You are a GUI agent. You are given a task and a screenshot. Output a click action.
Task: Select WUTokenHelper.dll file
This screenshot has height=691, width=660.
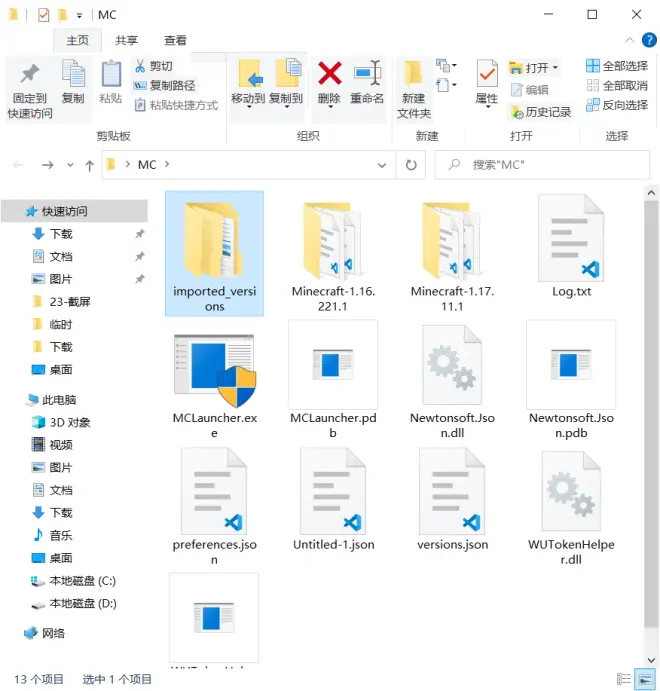click(x=571, y=507)
